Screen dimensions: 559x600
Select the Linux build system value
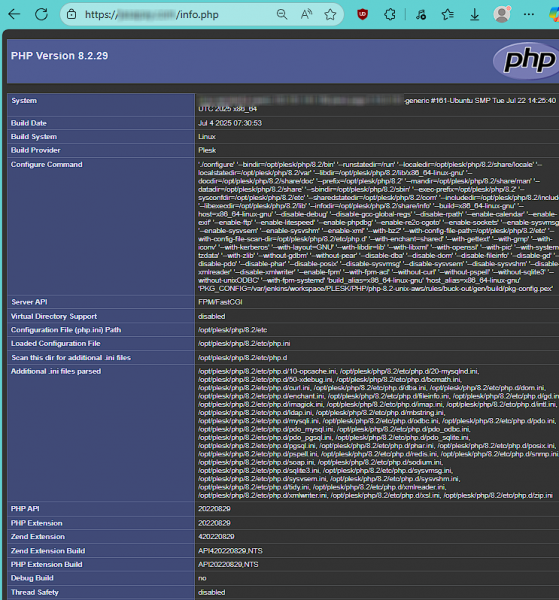(x=207, y=137)
